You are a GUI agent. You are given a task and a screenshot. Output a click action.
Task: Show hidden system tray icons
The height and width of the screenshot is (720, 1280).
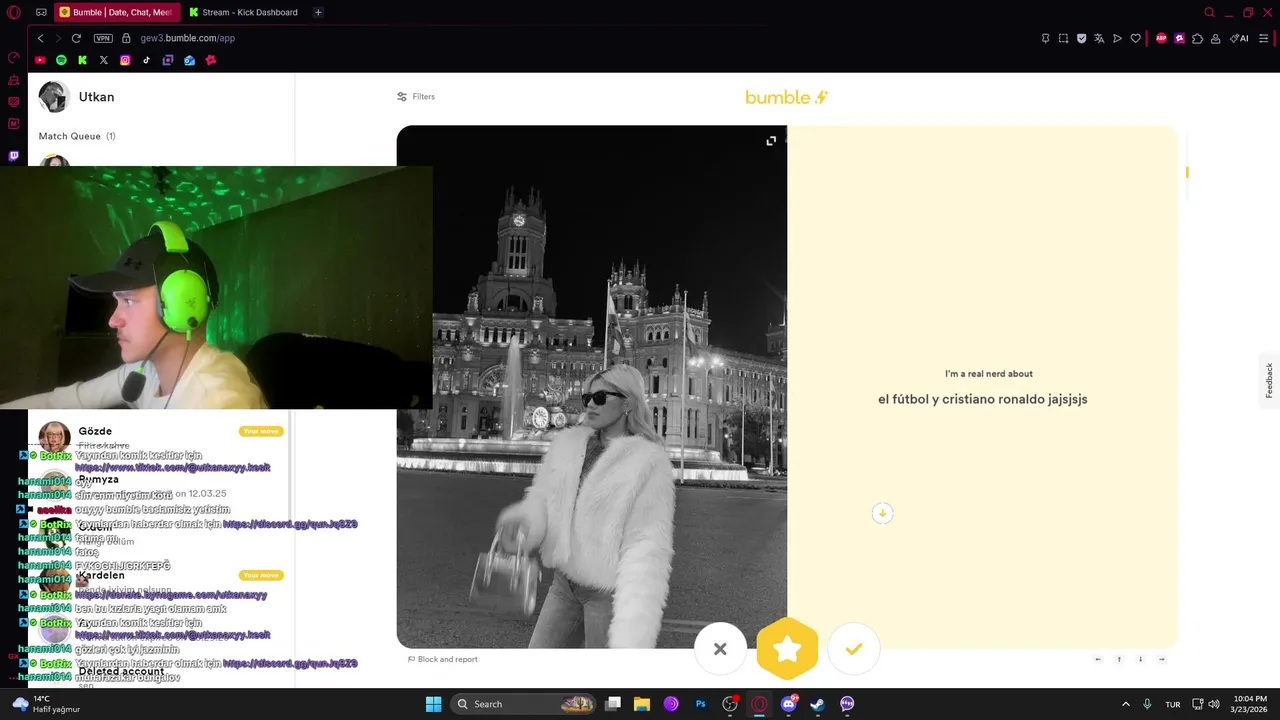pyautogui.click(x=1126, y=704)
